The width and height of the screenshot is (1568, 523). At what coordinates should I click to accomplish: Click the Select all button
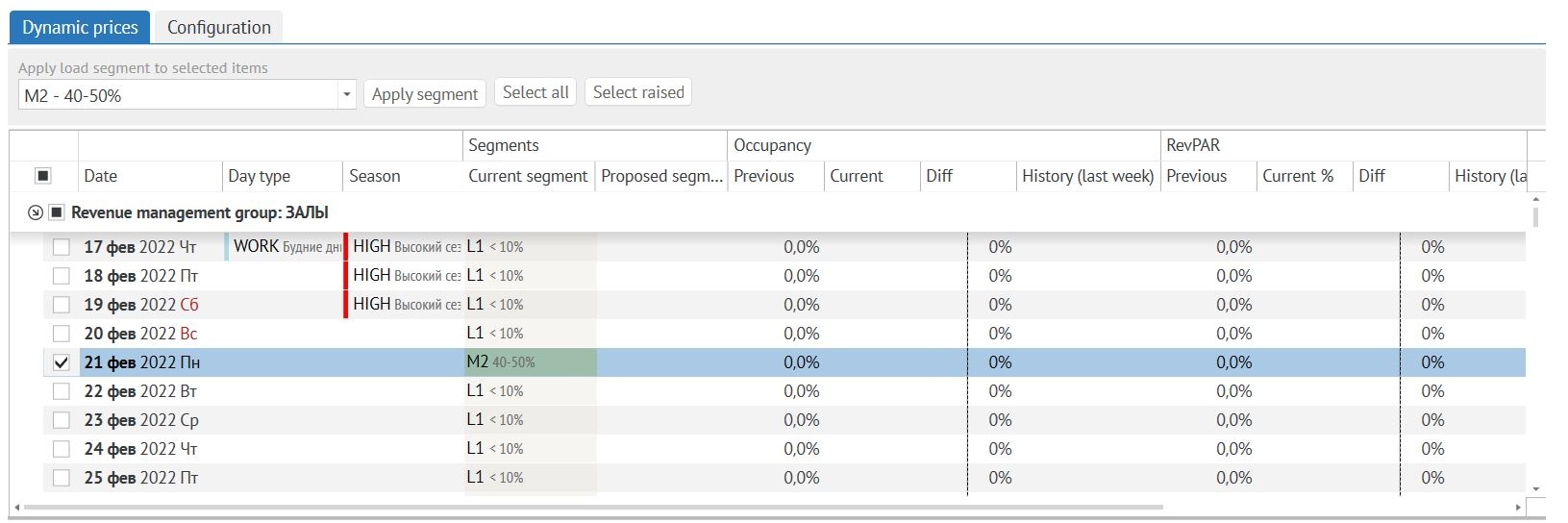[535, 92]
